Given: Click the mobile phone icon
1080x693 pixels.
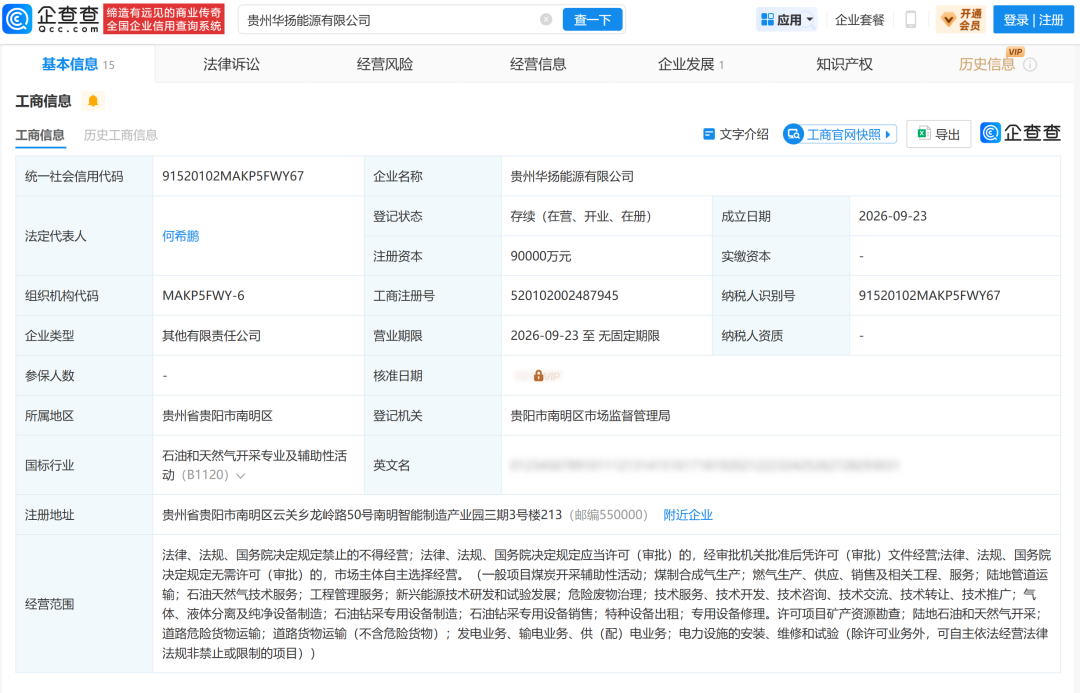Looking at the screenshot, I should point(911,19).
